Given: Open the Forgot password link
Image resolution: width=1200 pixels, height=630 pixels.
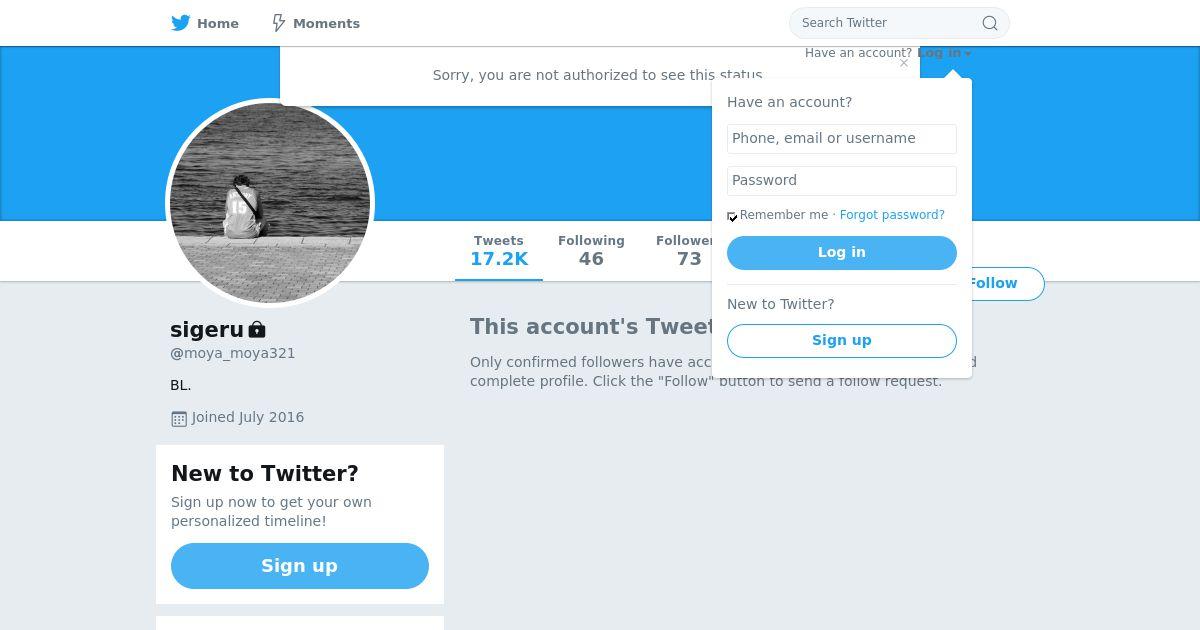Looking at the screenshot, I should tap(892, 215).
